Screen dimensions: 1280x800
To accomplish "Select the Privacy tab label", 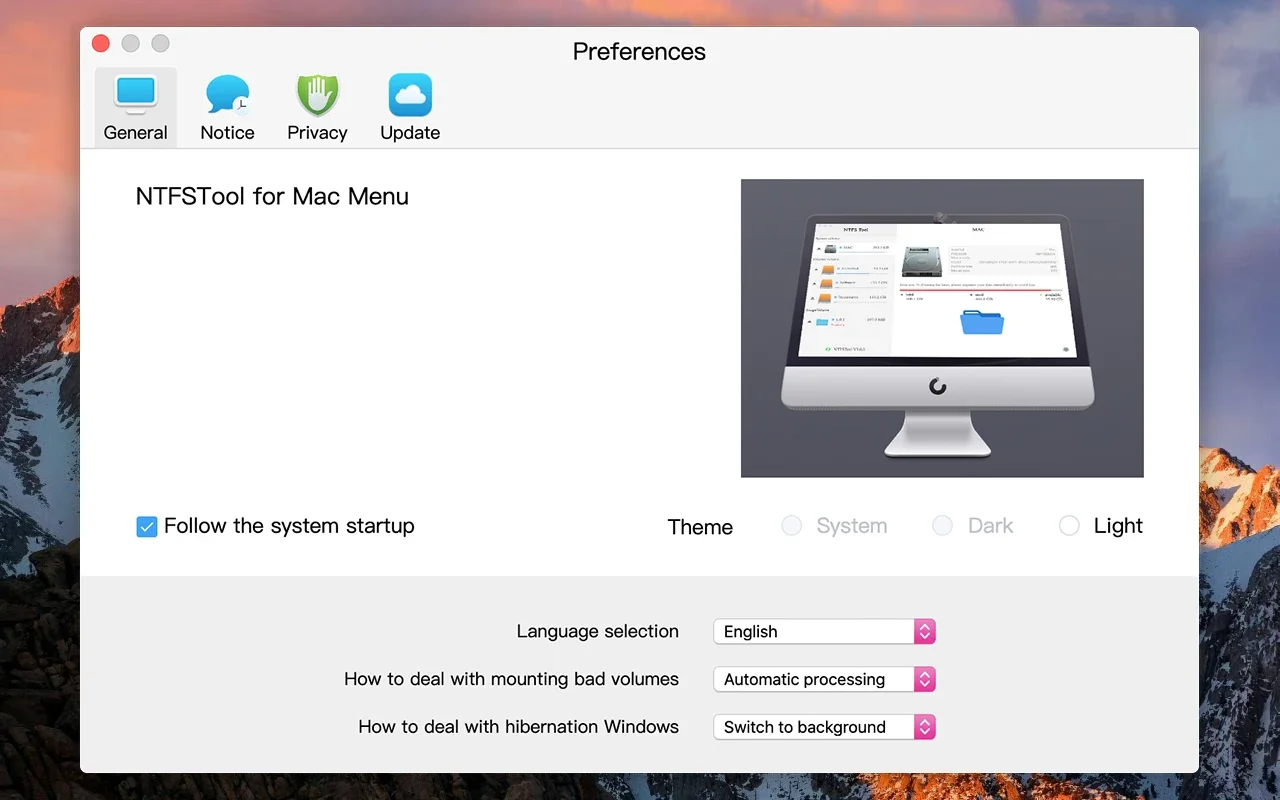I will click(317, 133).
